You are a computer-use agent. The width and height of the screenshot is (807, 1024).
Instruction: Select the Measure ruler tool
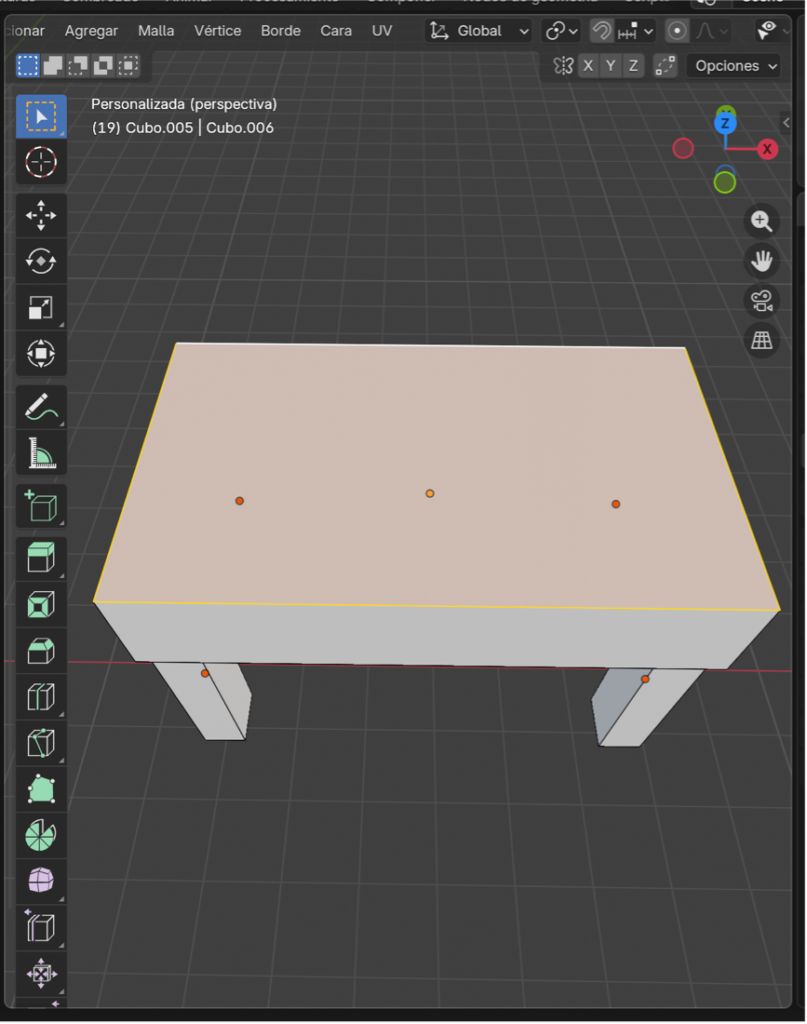(x=41, y=453)
